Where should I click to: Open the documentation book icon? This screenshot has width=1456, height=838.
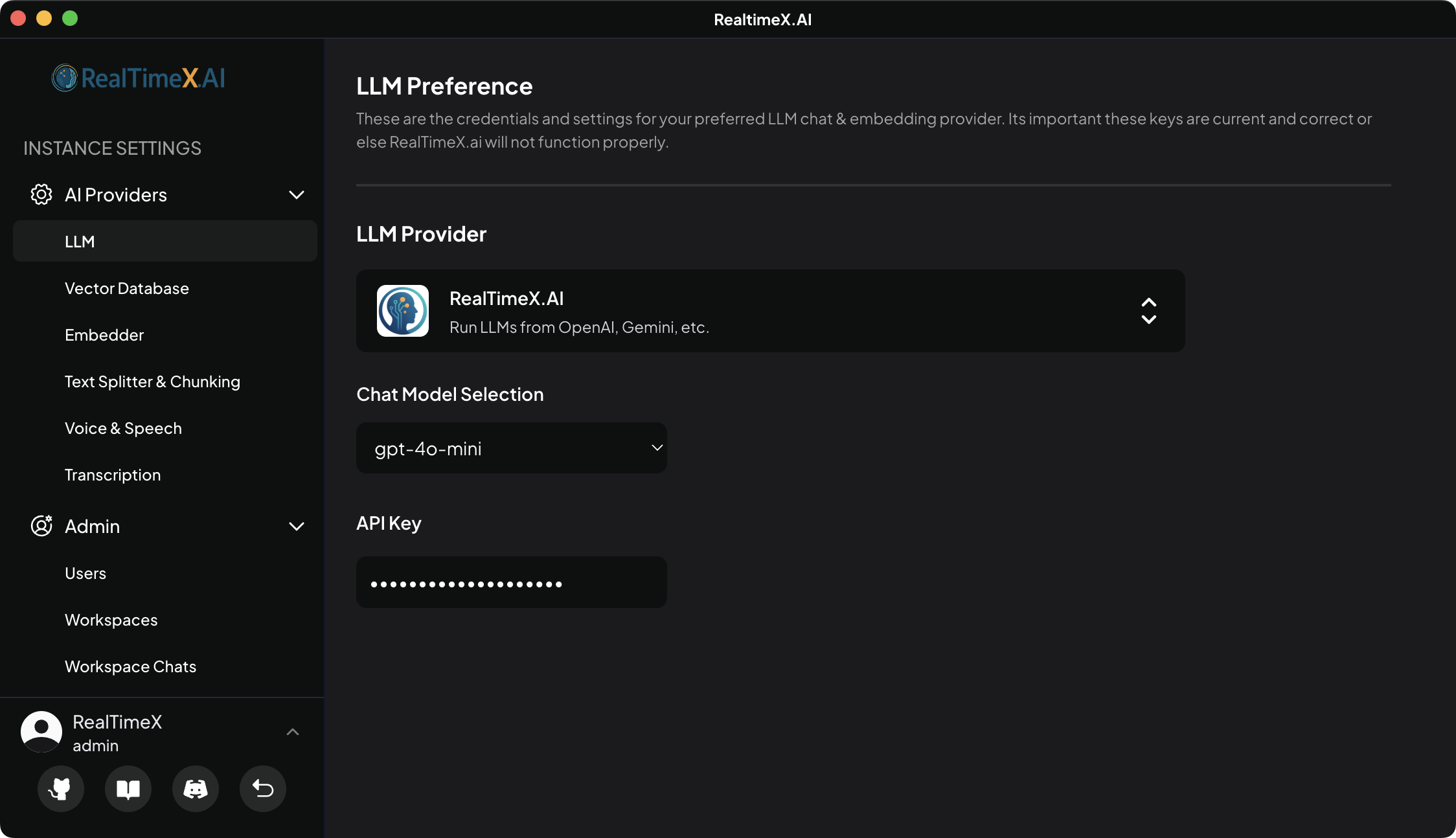[128, 789]
